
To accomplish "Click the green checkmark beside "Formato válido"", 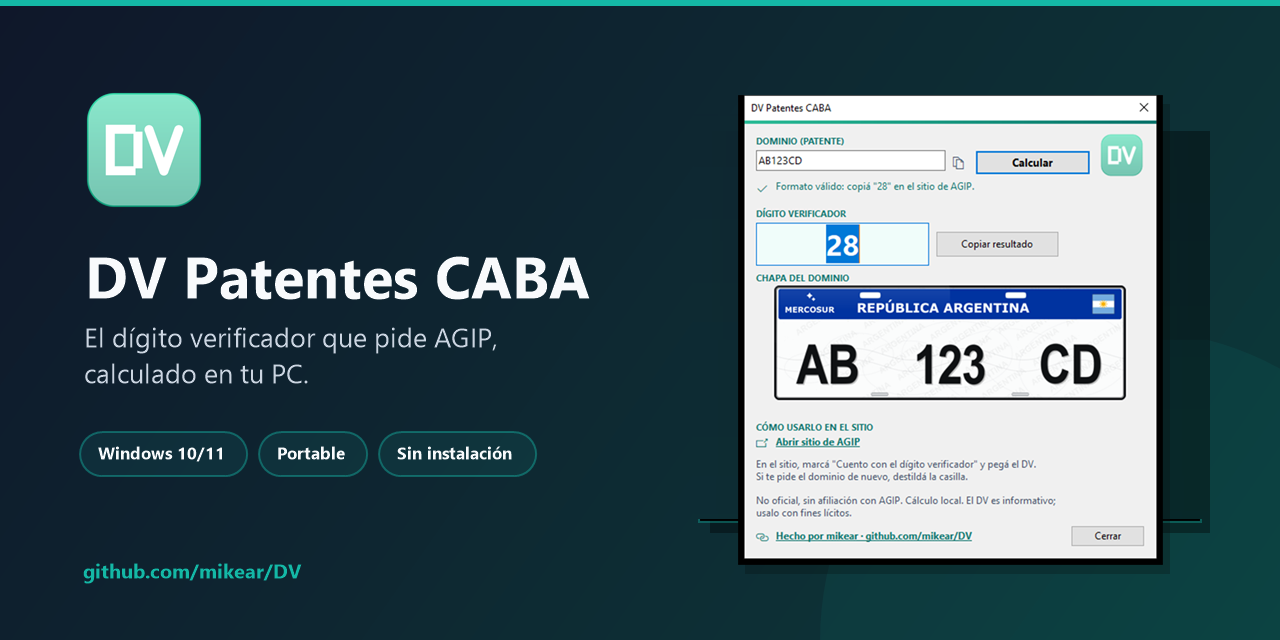I will (x=762, y=187).
